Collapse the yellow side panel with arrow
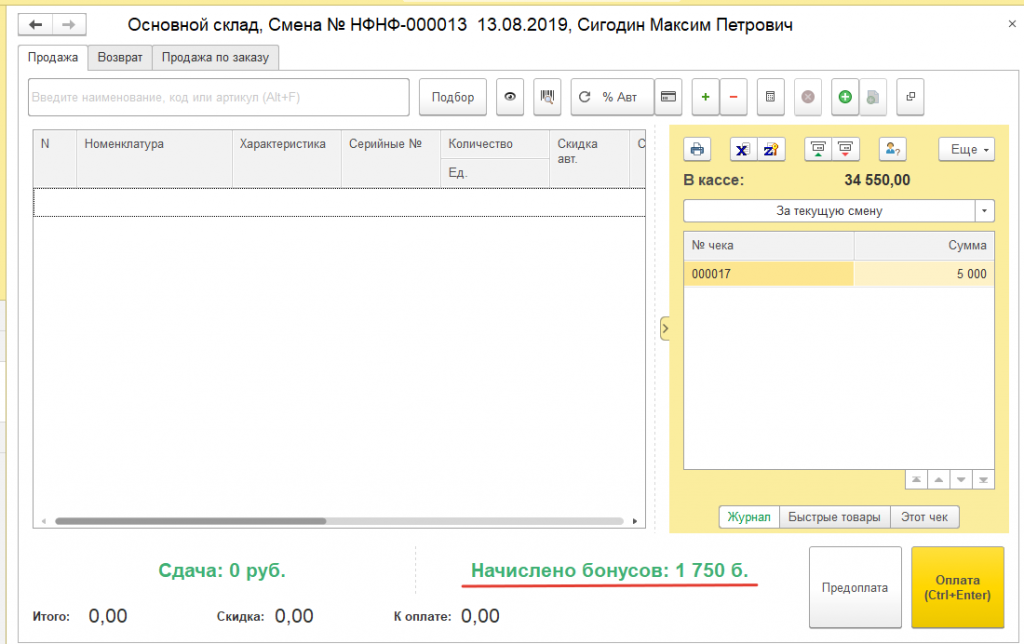Image resolution: width=1024 pixels, height=644 pixels. click(x=662, y=328)
